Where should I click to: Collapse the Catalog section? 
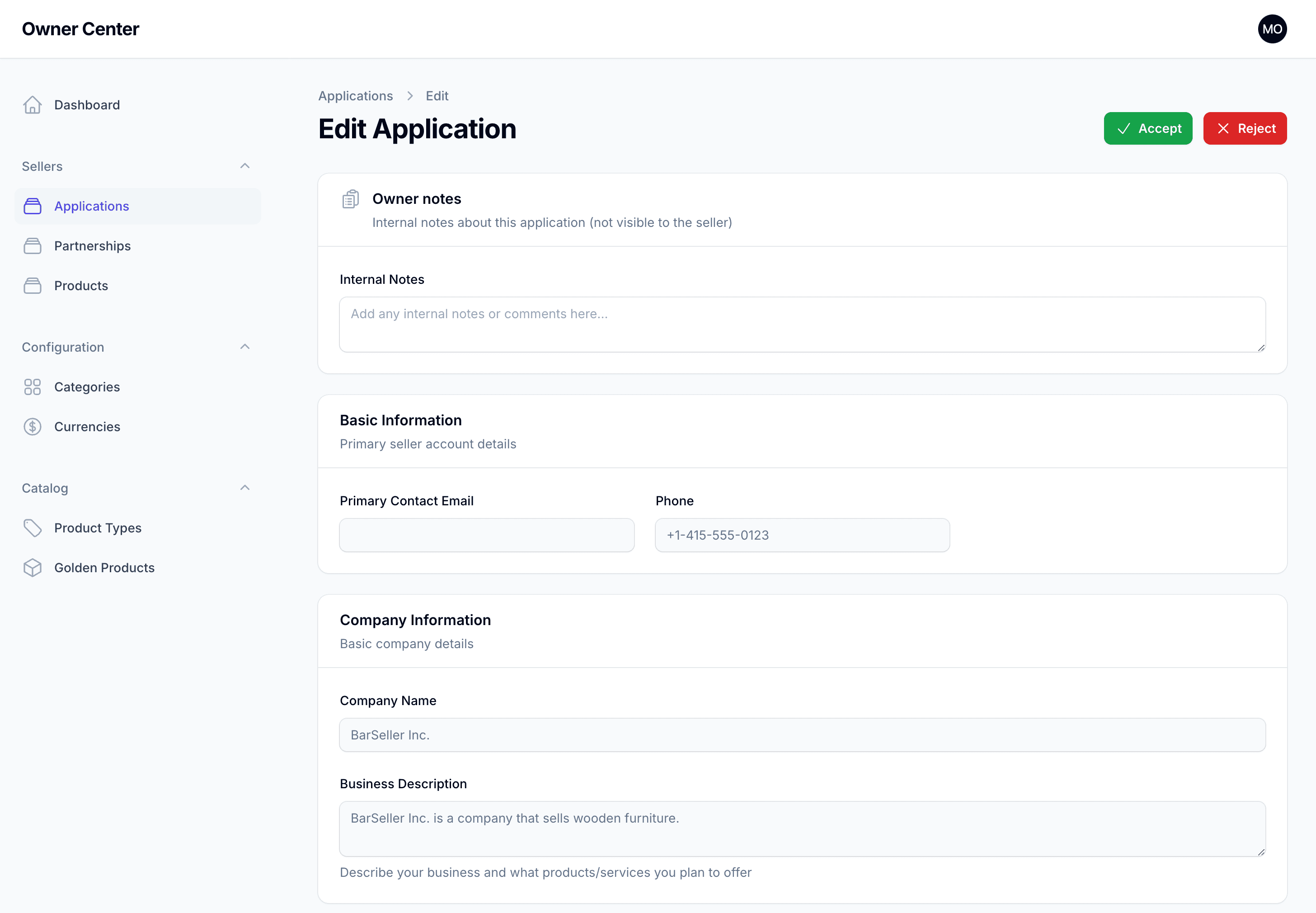pos(245,487)
